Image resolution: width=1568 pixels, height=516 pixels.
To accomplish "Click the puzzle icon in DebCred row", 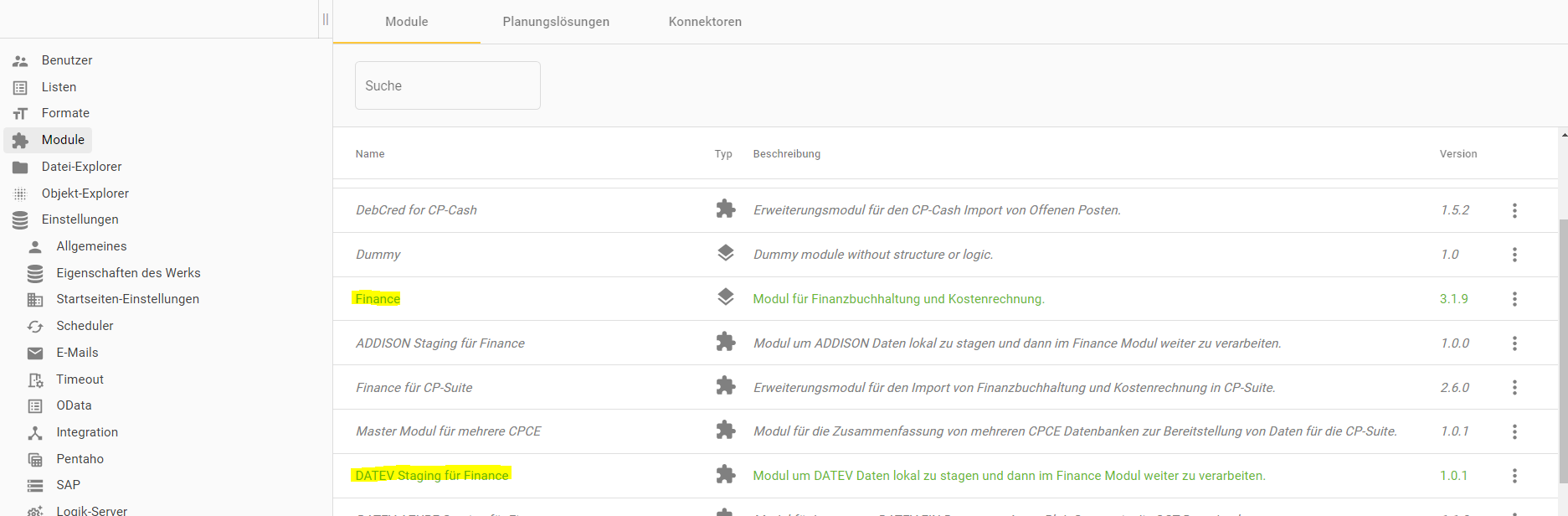I will (x=726, y=209).
